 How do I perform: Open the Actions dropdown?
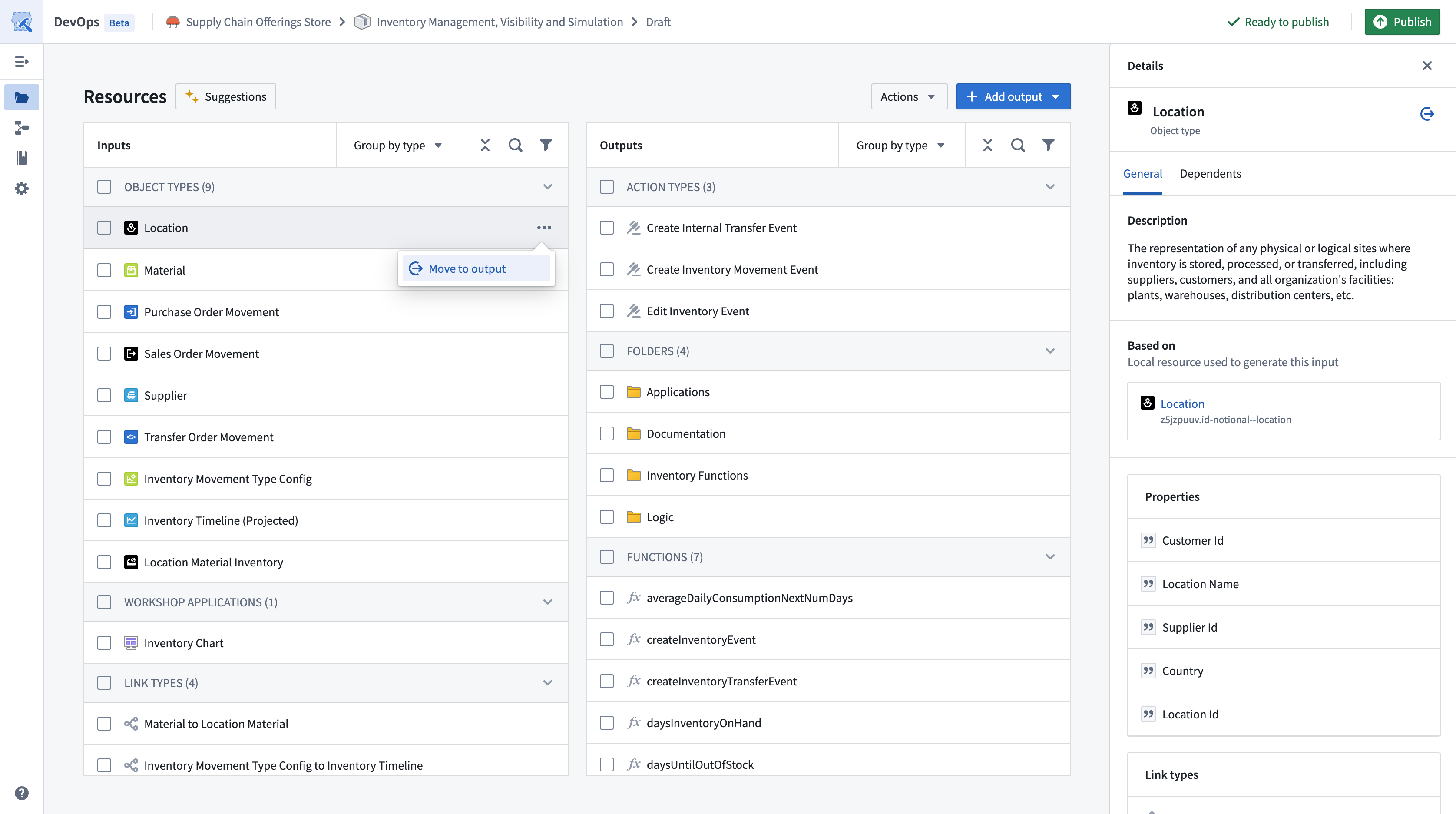(x=908, y=97)
